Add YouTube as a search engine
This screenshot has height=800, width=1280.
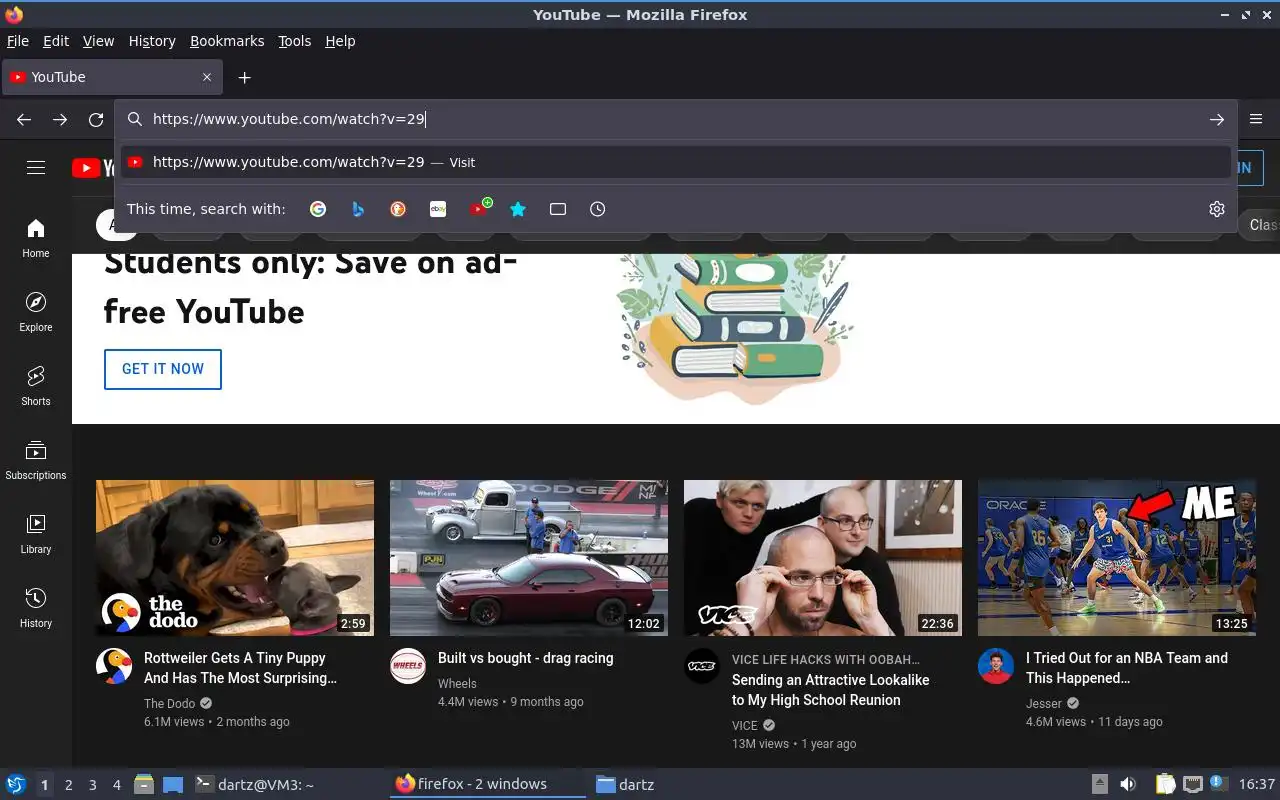coord(480,208)
